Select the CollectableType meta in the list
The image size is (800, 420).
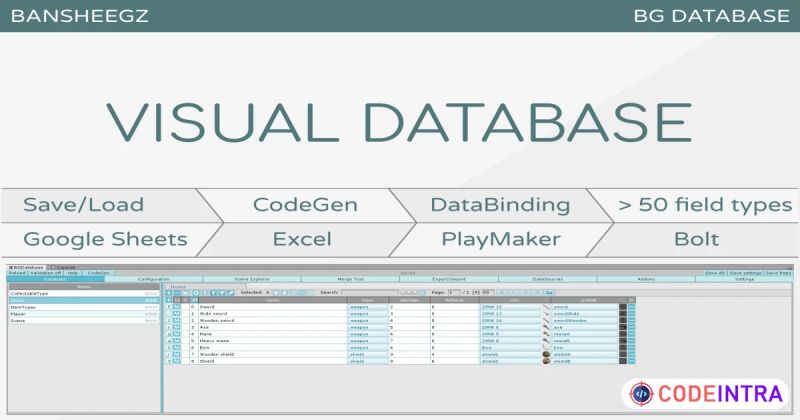click(84, 293)
